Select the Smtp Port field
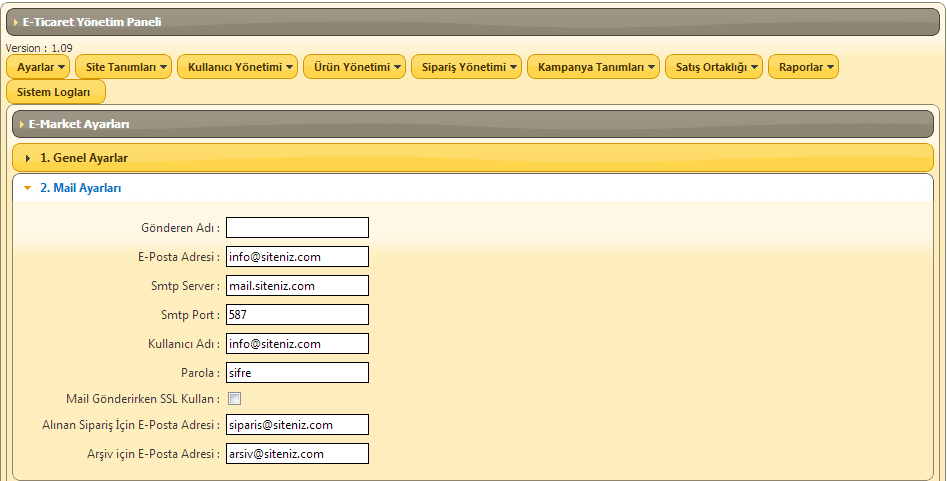 click(297, 315)
